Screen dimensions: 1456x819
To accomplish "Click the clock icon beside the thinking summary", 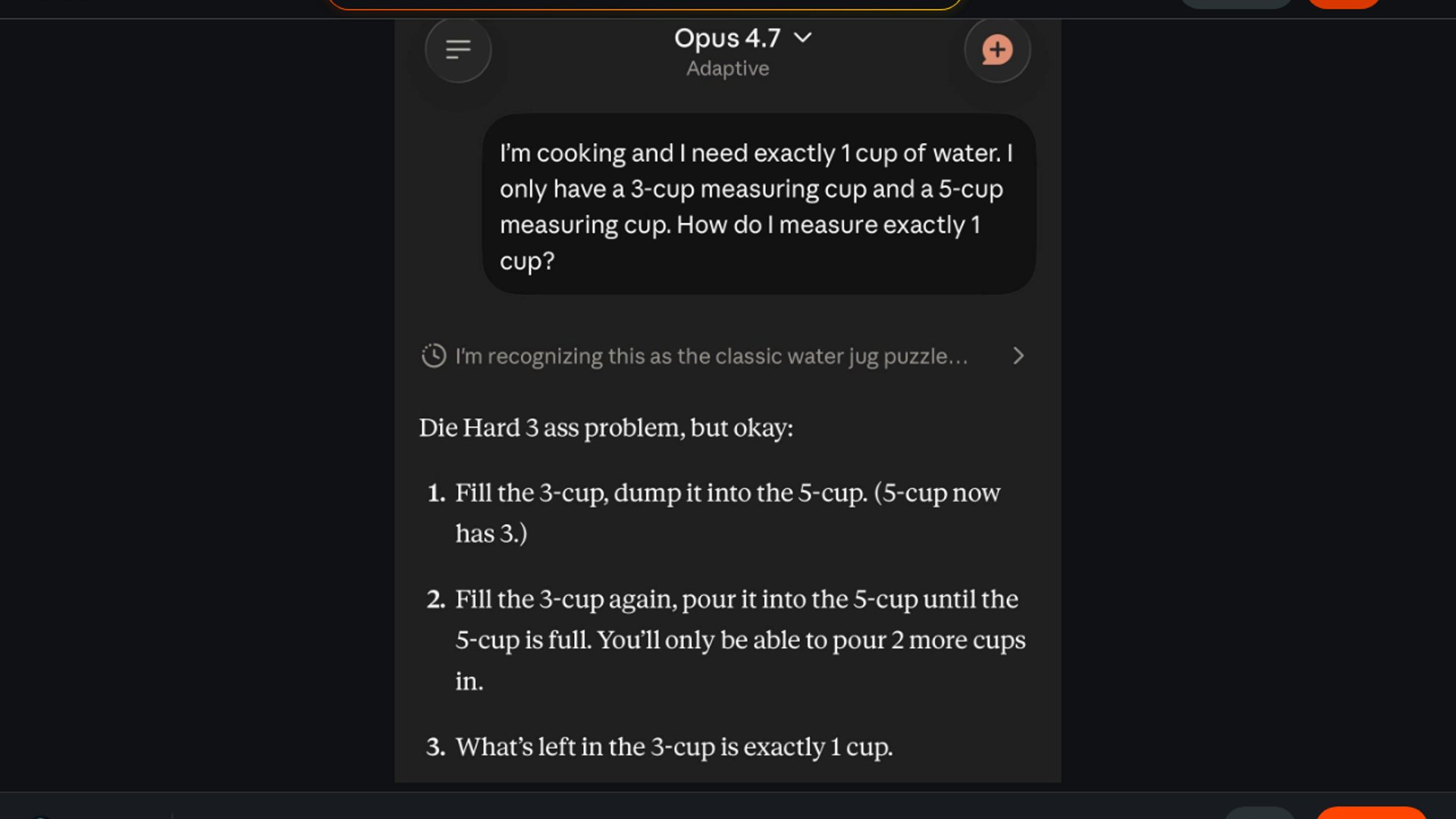I will (x=432, y=356).
